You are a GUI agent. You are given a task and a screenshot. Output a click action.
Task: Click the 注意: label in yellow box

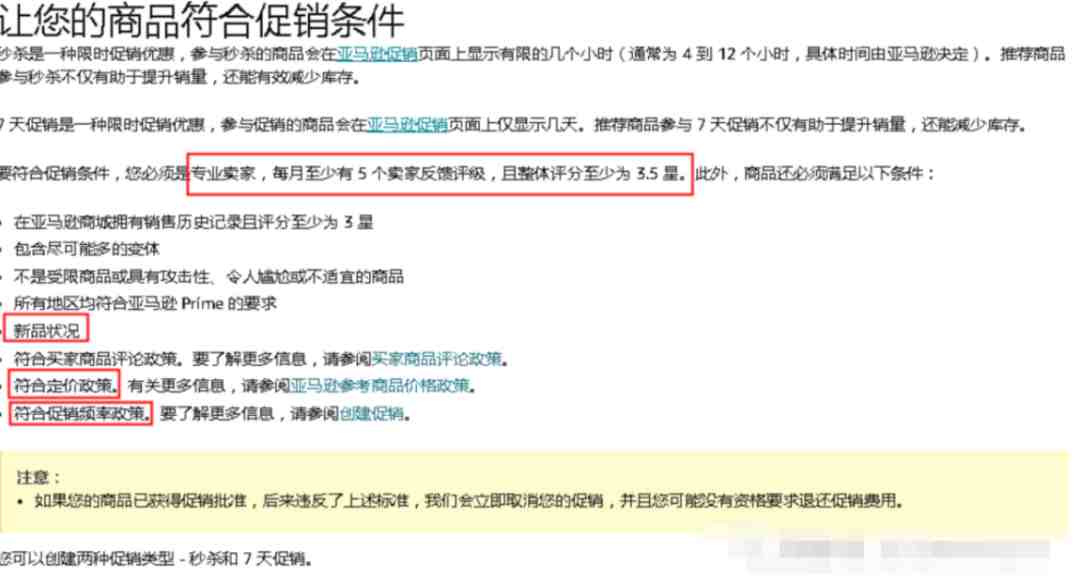39,477
